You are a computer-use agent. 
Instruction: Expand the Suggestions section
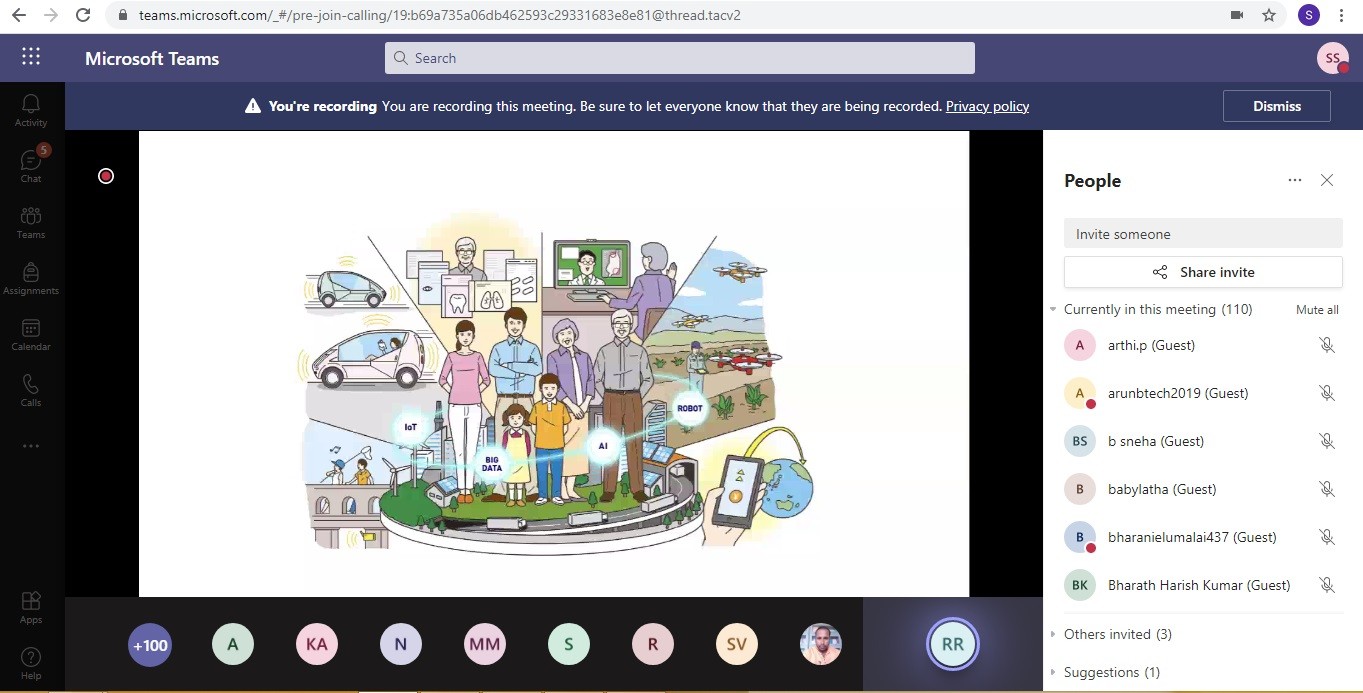[1053, 672]
